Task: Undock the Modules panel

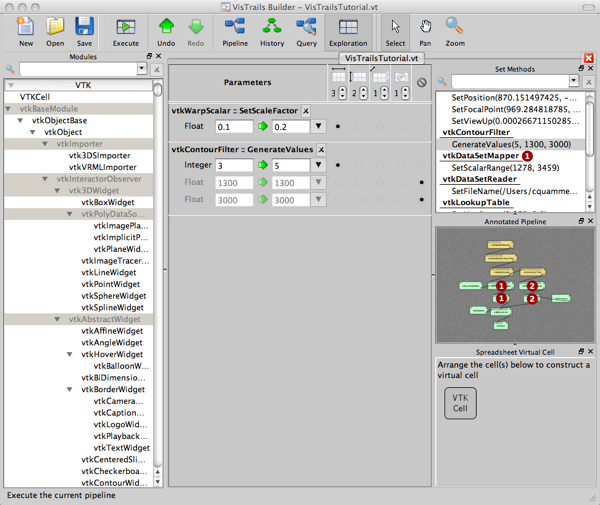Action: pos(150,56)
